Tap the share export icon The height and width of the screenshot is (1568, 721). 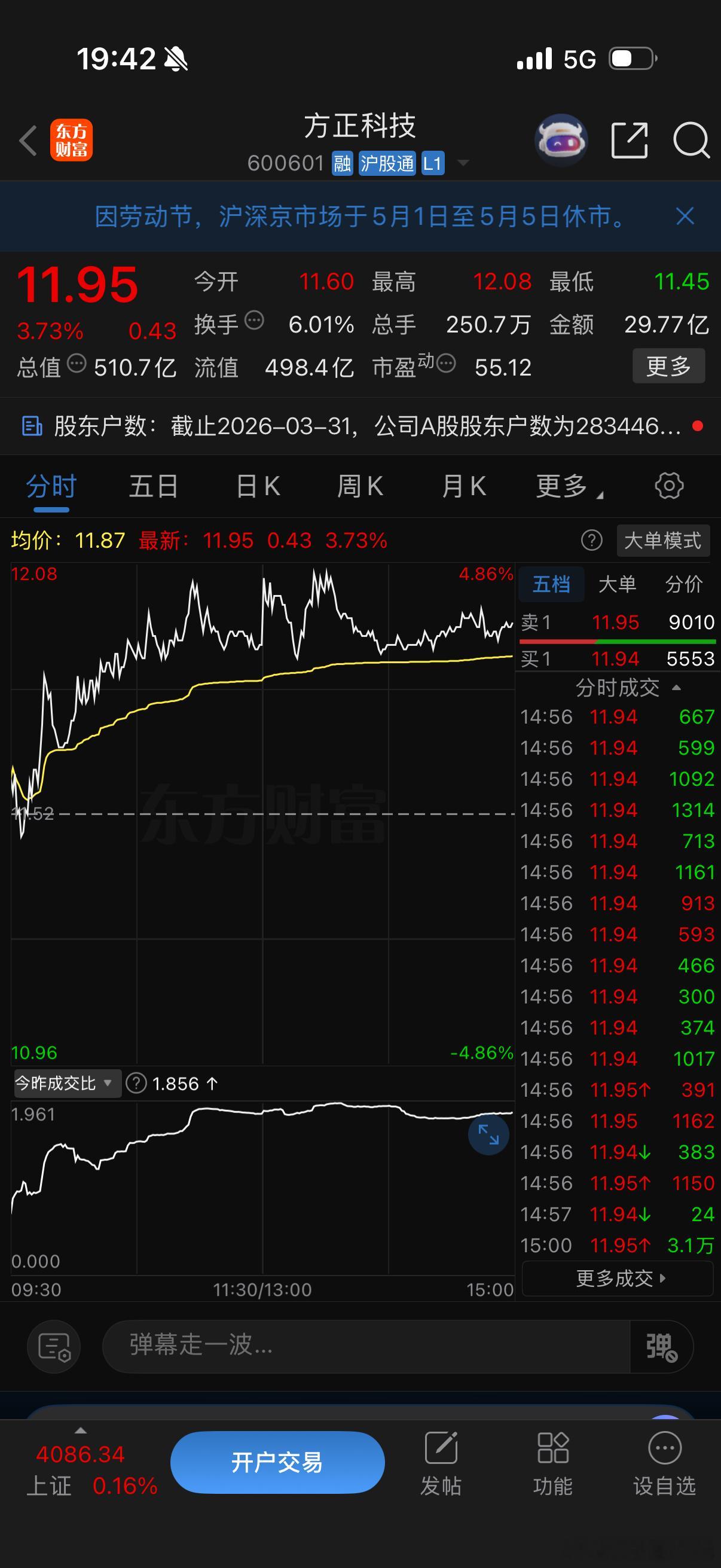point(629,140)
